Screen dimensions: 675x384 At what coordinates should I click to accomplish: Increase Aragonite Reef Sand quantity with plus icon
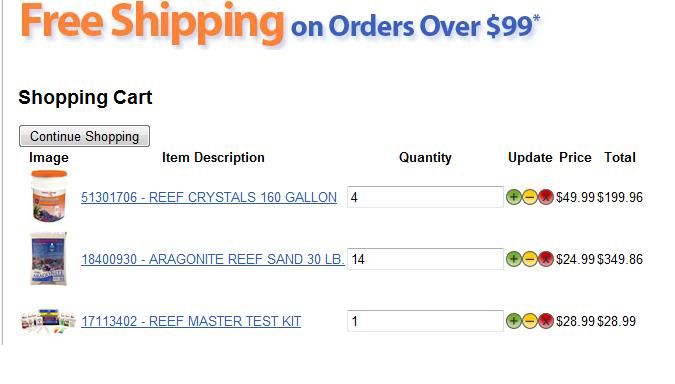514,259
